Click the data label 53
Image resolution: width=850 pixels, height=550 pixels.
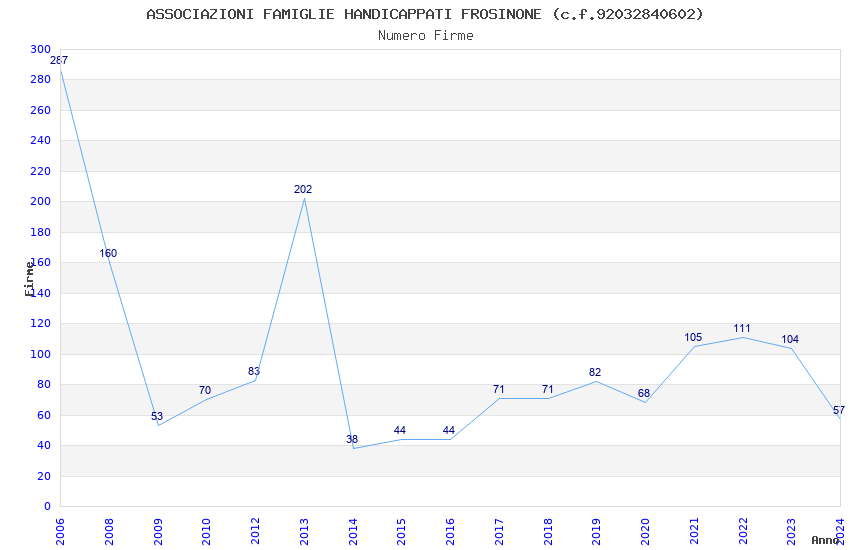[157, 416]
